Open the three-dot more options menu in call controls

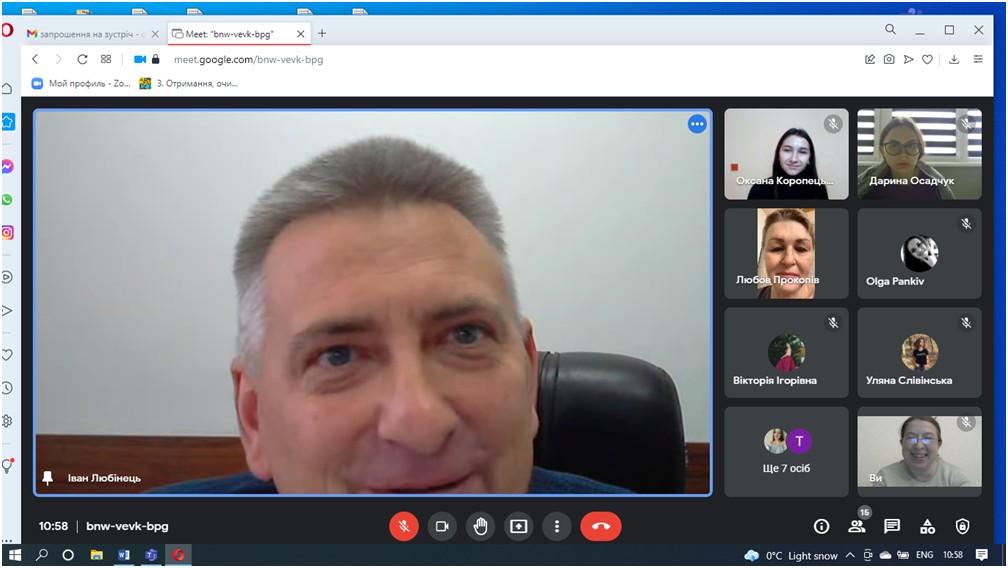click(x=556, y=526)
